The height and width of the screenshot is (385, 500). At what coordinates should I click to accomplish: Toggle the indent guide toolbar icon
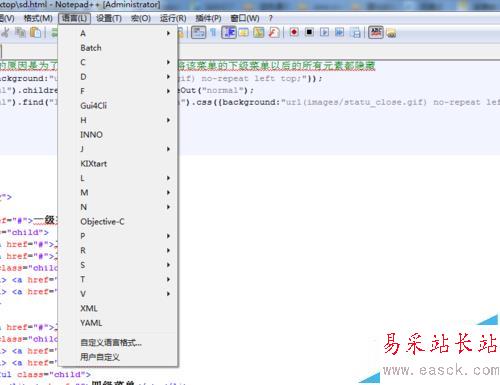click(229, 33)
